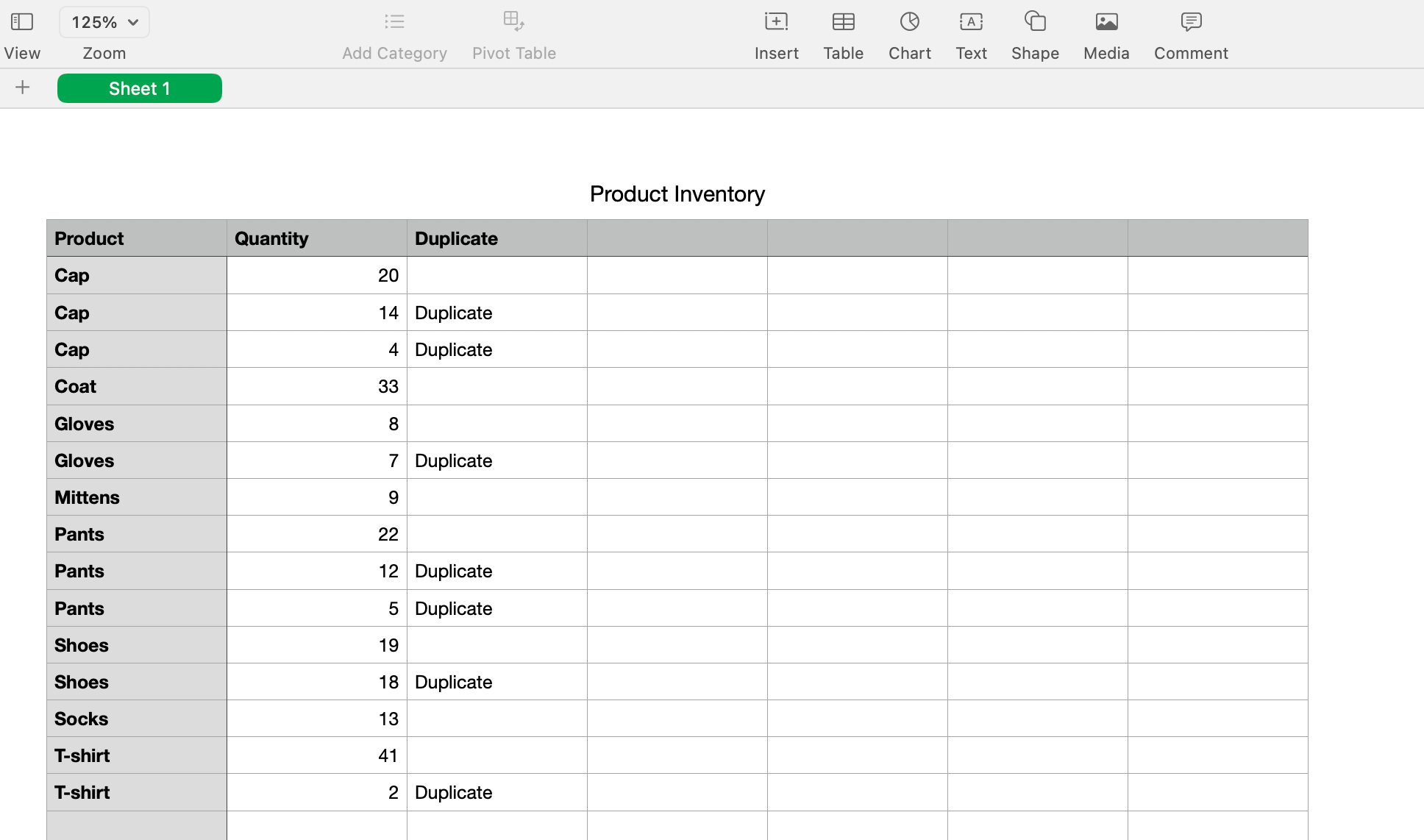The height and width of the screenshot is (840, 1424).
Task: Add a comment with the Comment icon
Action: tap(1190, 21)
